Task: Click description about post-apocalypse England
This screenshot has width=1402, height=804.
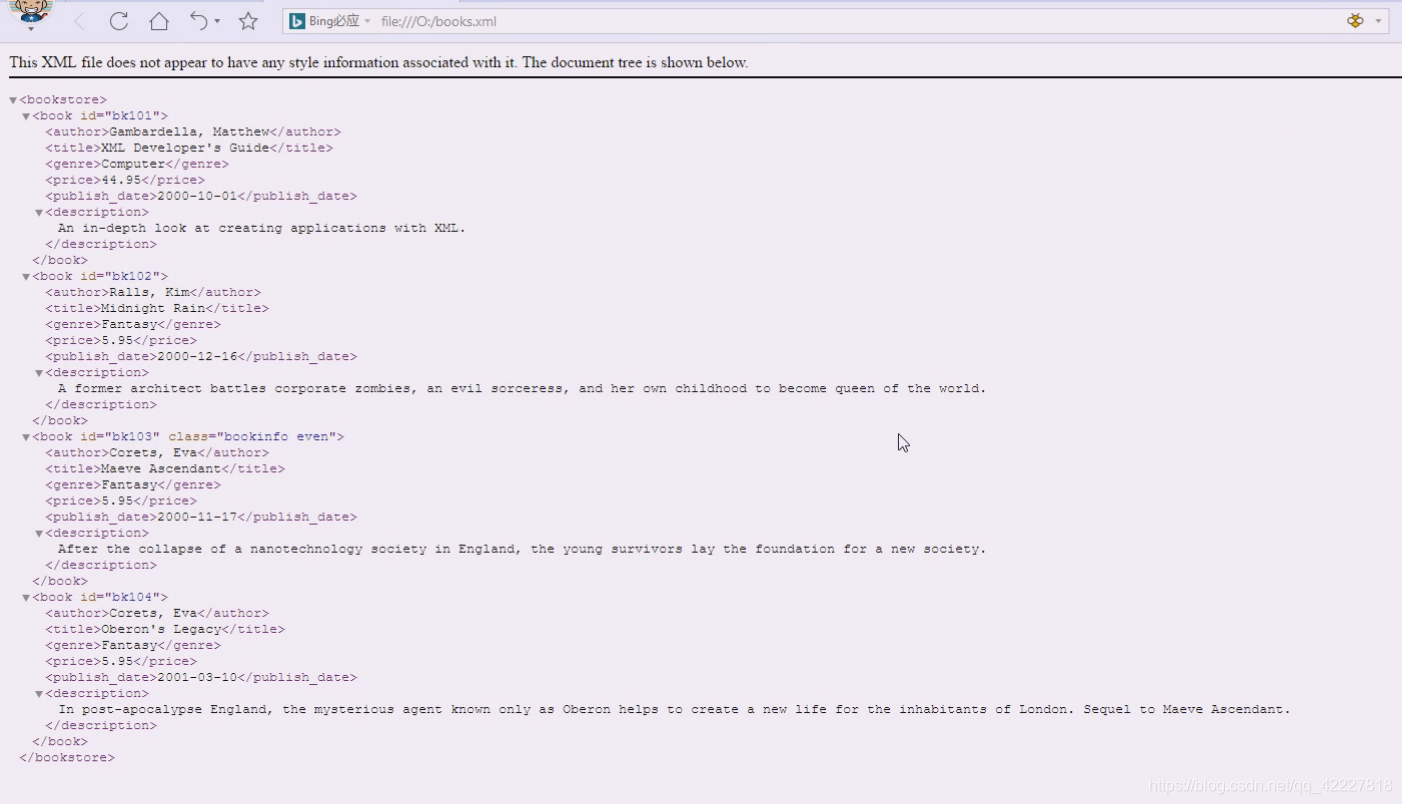Action: point(674,710)
